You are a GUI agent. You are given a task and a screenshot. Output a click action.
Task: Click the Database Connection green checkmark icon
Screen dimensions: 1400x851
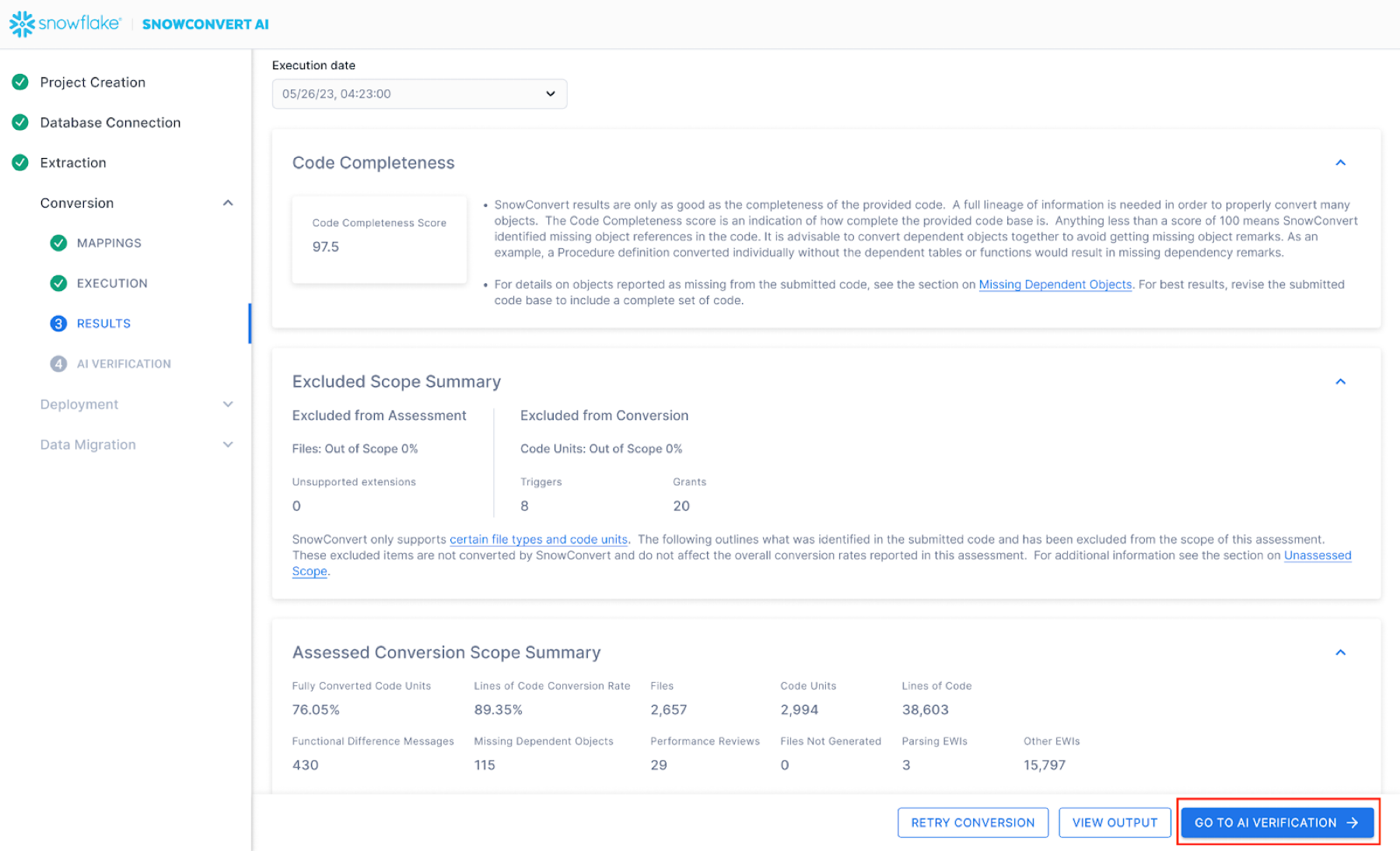pyautogui.click(x=20, y=123)
